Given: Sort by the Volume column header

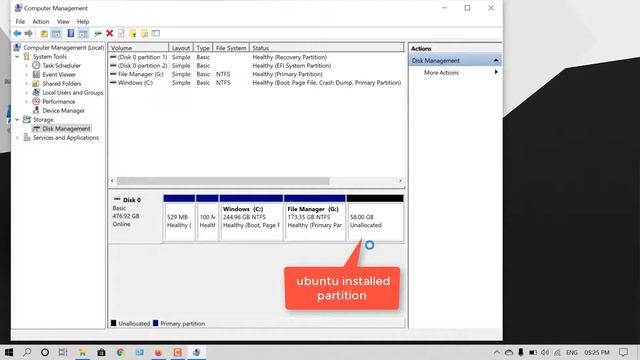Looking at the screenshot, I should (x=138, y=48).
